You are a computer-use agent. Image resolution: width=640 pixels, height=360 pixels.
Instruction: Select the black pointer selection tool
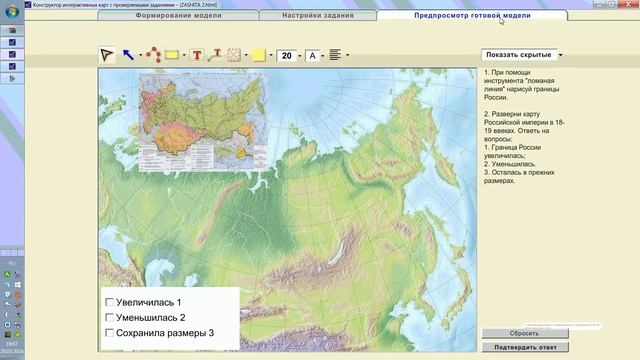coord(107,55)
